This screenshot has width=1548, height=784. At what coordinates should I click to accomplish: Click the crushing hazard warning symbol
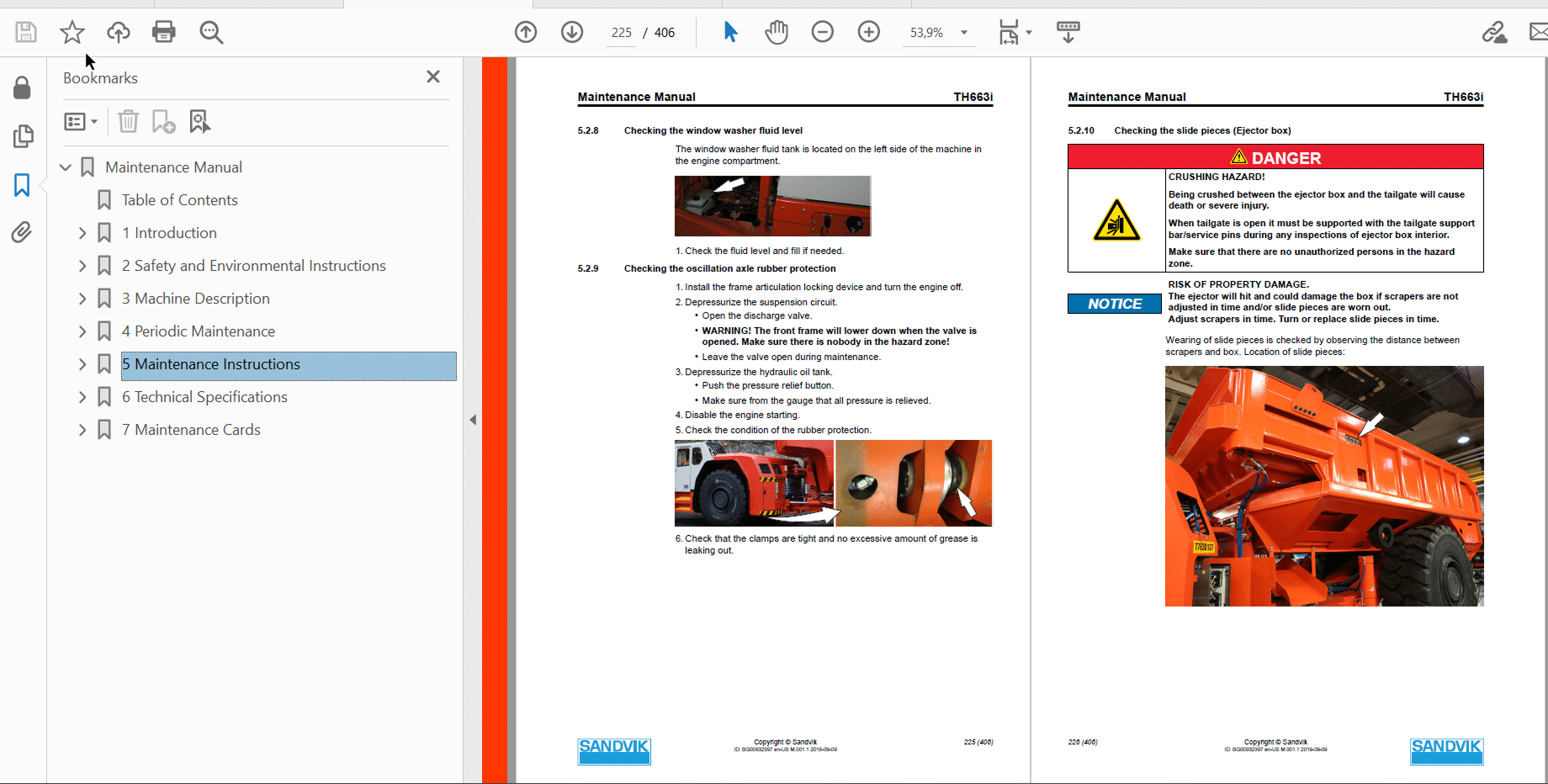(1116, 220)
